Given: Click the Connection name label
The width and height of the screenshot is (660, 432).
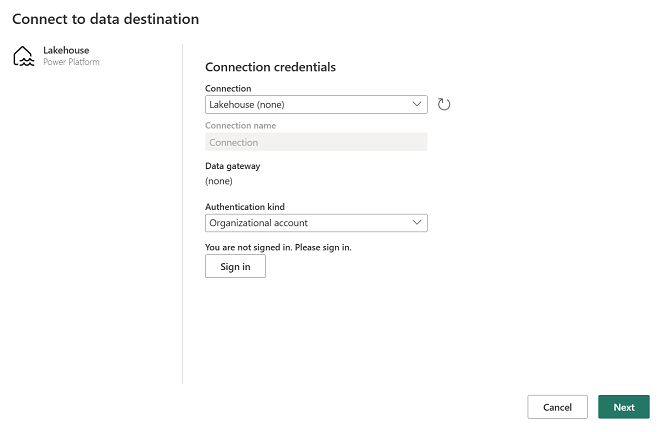Looking at the screenshot, I should pos(240,125).
